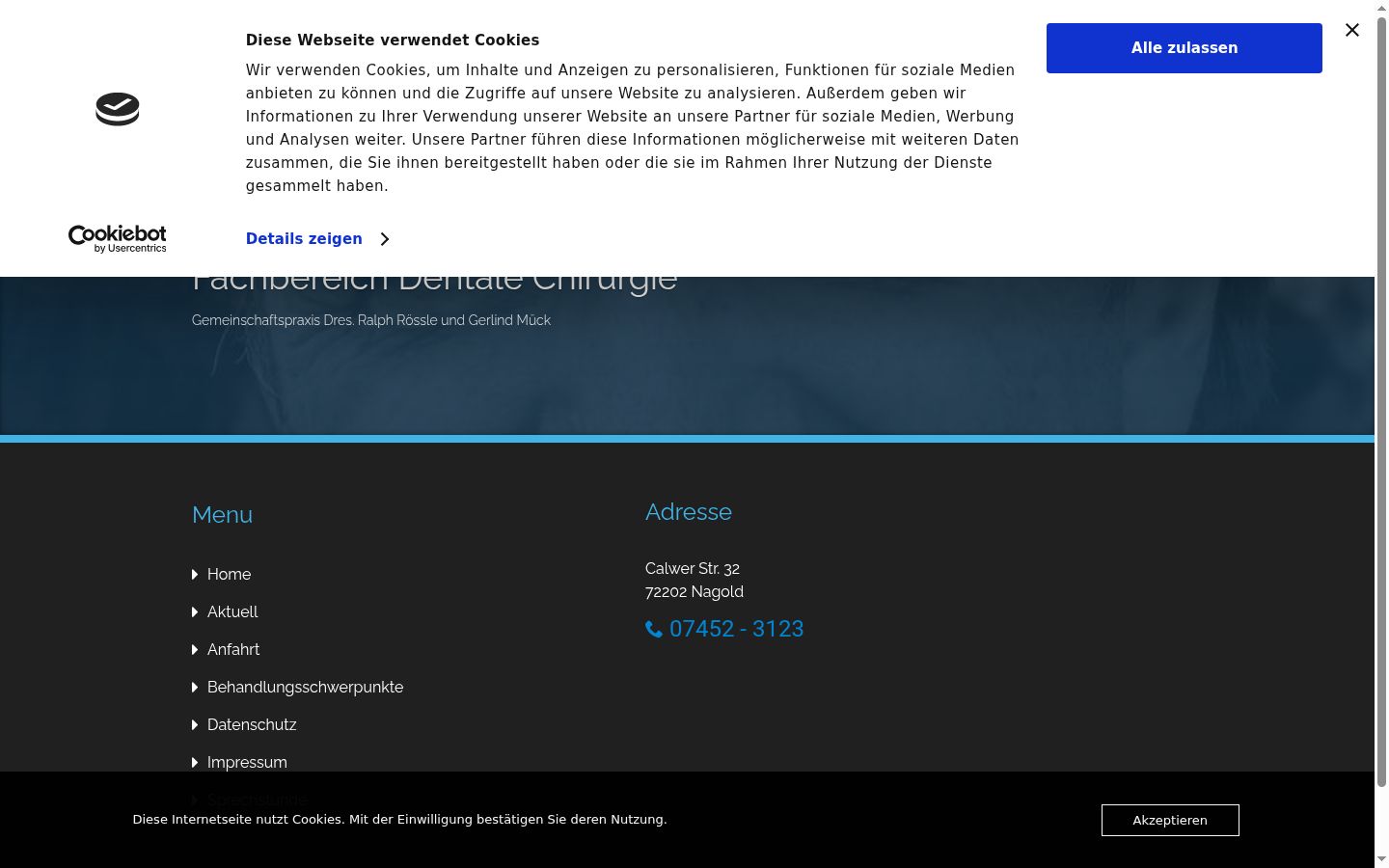Click the phone handset icon

pyautogui.click(x=654, y=630)
